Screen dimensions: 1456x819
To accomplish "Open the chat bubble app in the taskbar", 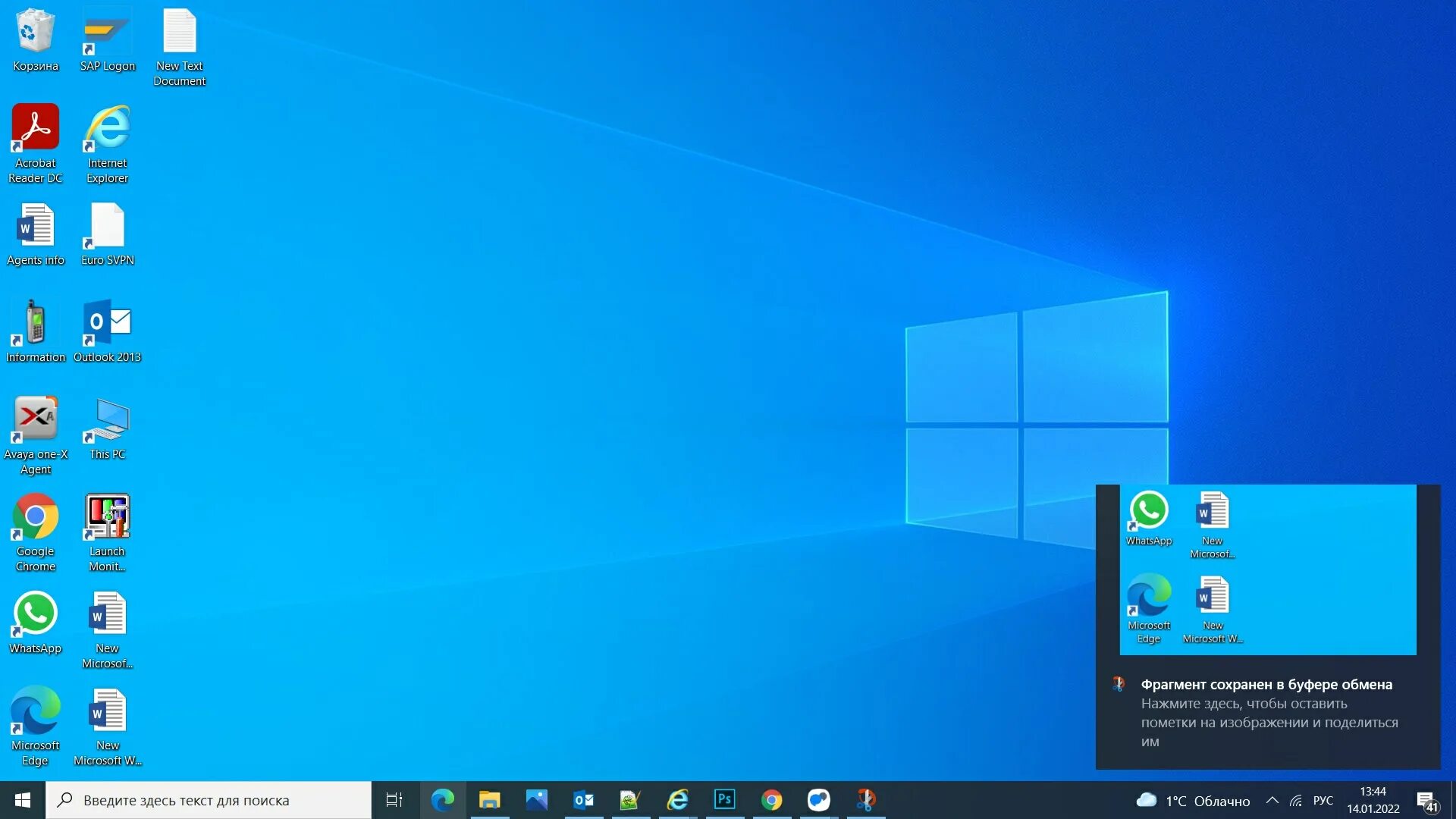I will point(818,800).
